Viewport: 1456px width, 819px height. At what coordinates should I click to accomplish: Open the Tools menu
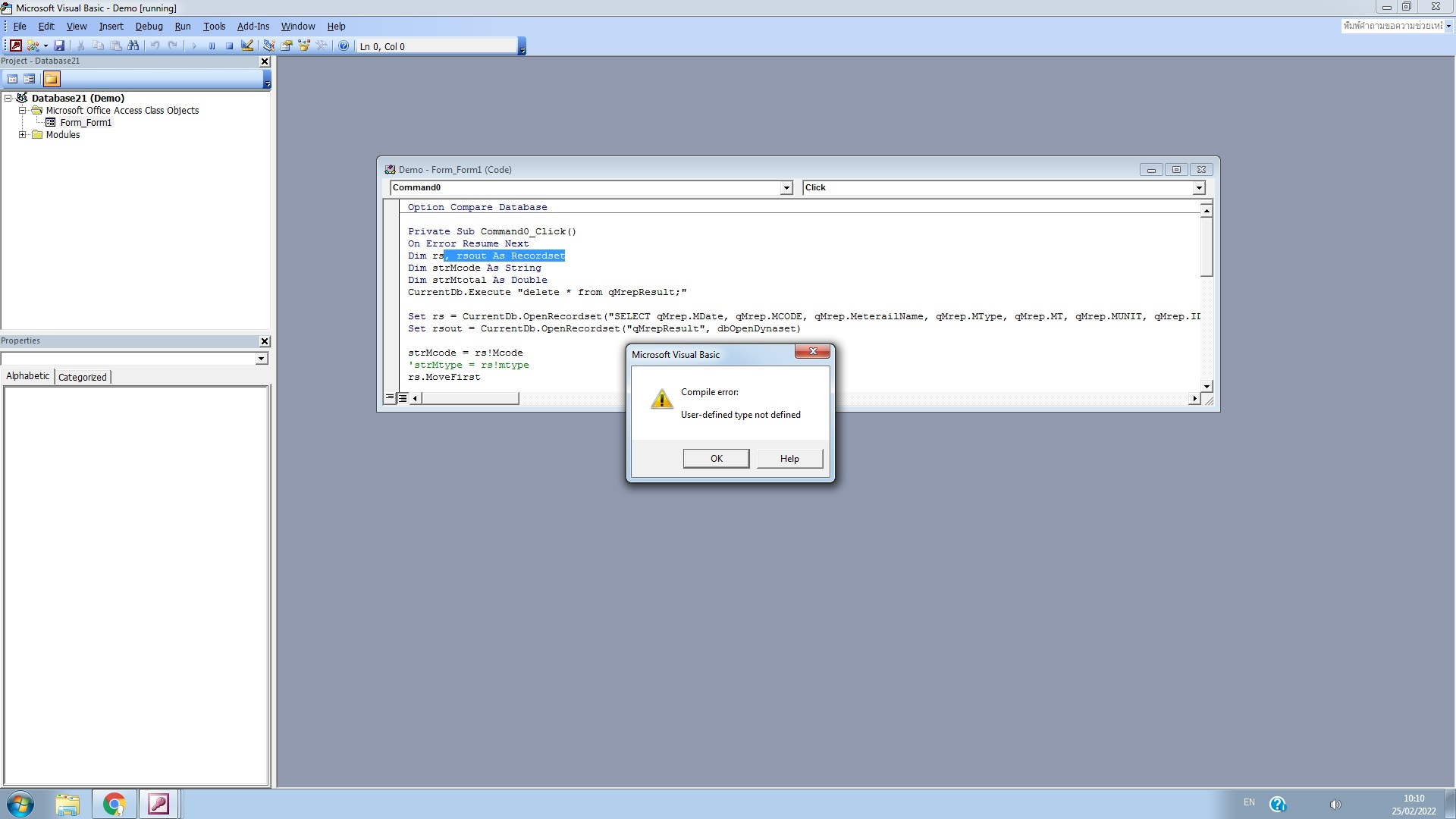214,26
